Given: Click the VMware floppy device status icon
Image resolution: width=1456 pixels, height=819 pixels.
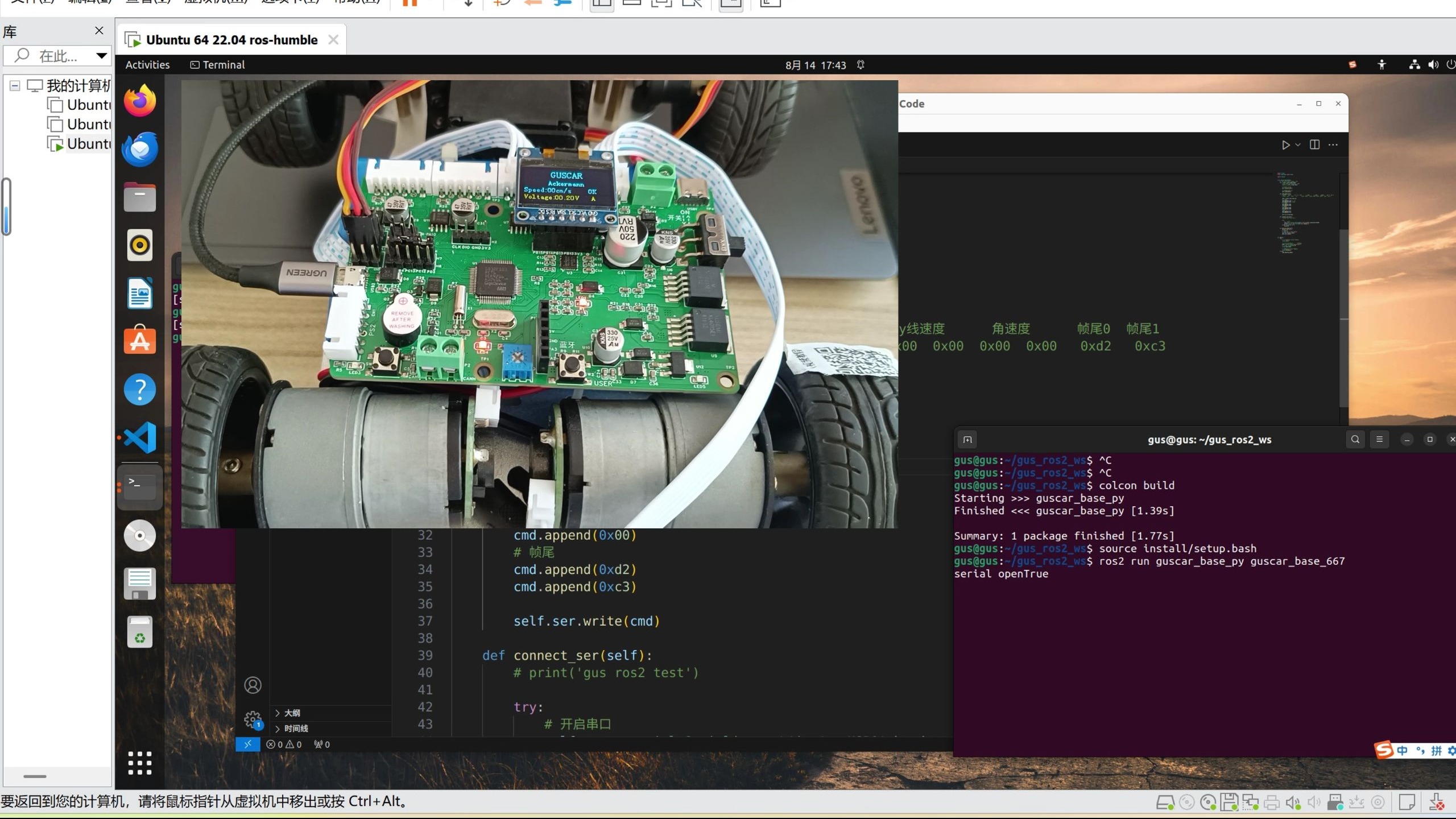Looking at the screenshot, I should pyautogui.click(x=1229, y=803).
